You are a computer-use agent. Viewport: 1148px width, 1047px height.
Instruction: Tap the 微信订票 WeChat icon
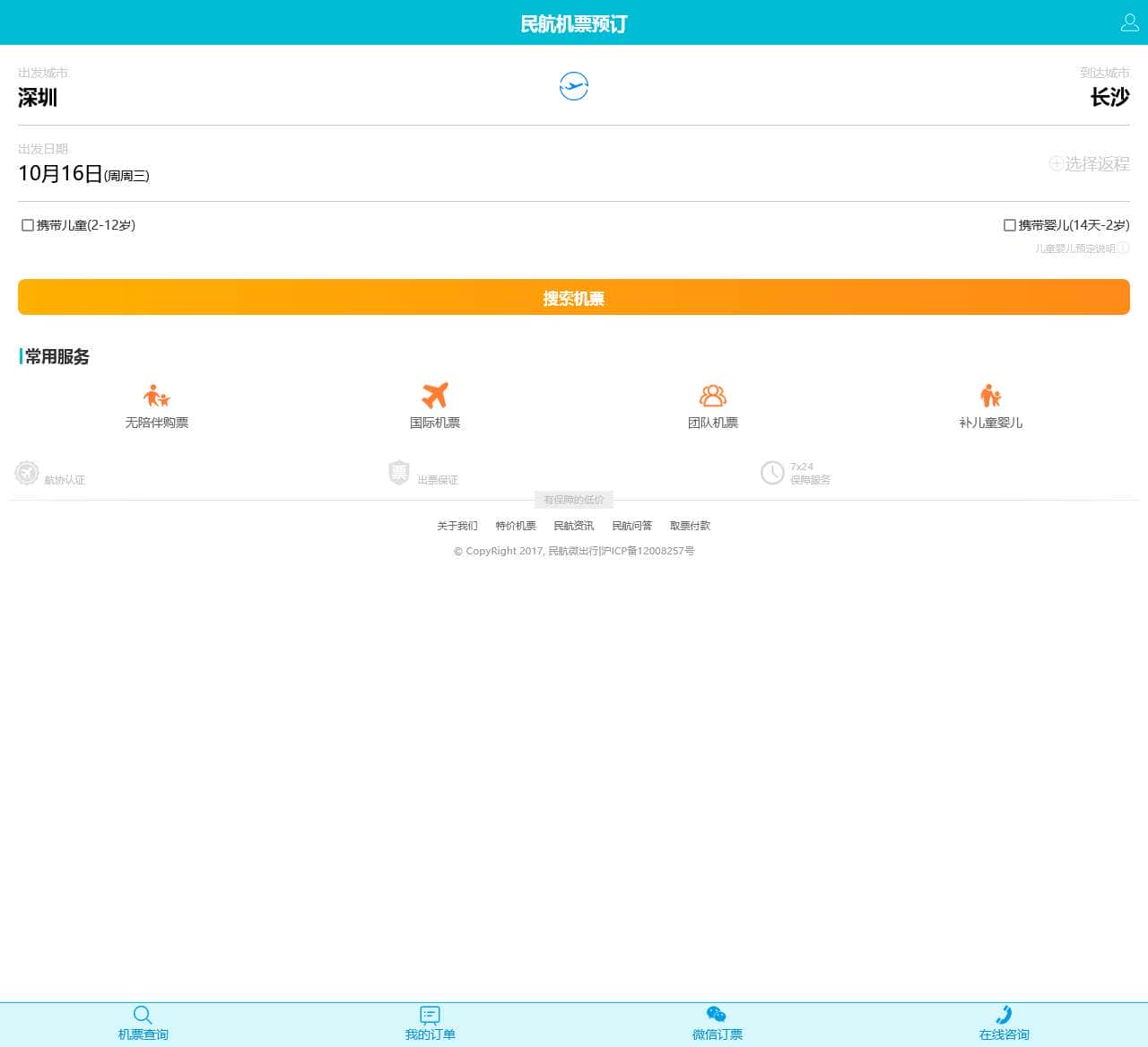tap(717, 1015)
